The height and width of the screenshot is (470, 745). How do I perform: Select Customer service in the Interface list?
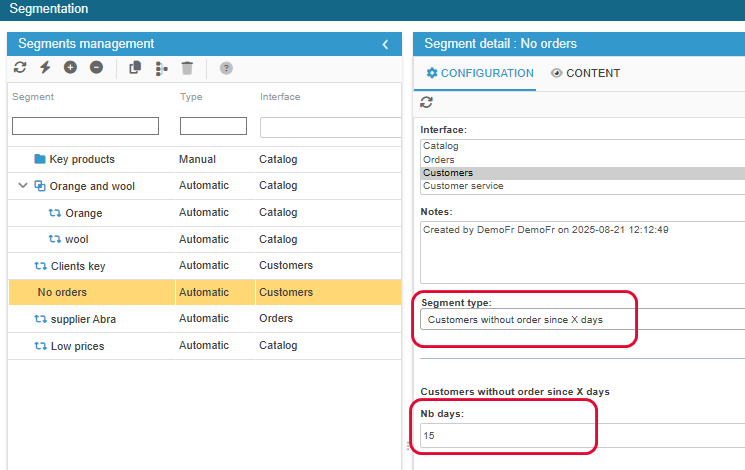[x=583, y=186]
